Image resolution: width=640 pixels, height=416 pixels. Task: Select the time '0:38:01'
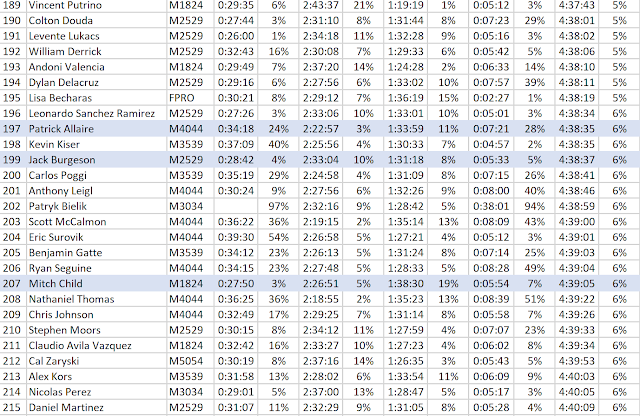(x=491, y=207)
